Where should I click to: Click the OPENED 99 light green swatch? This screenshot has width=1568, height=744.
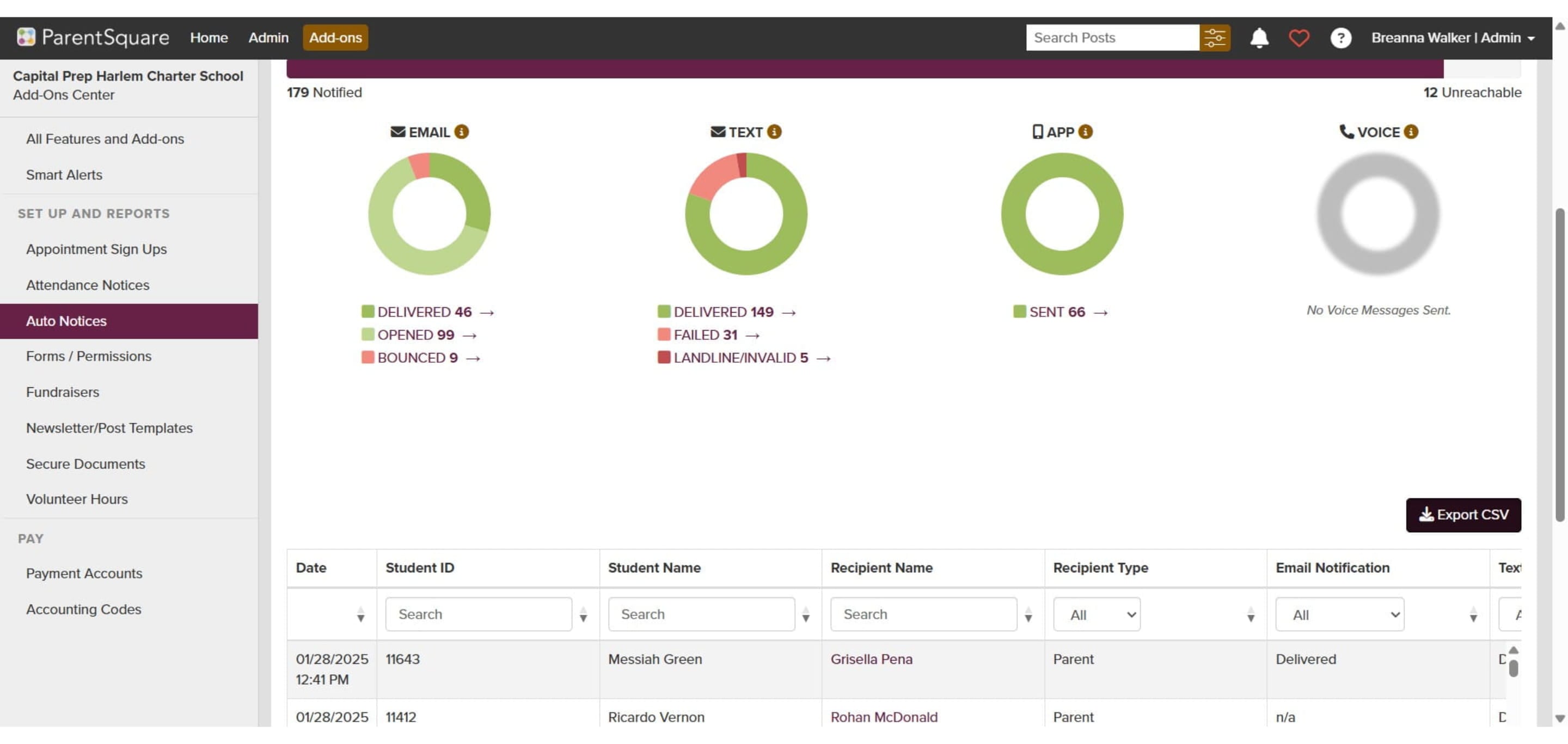367,334
